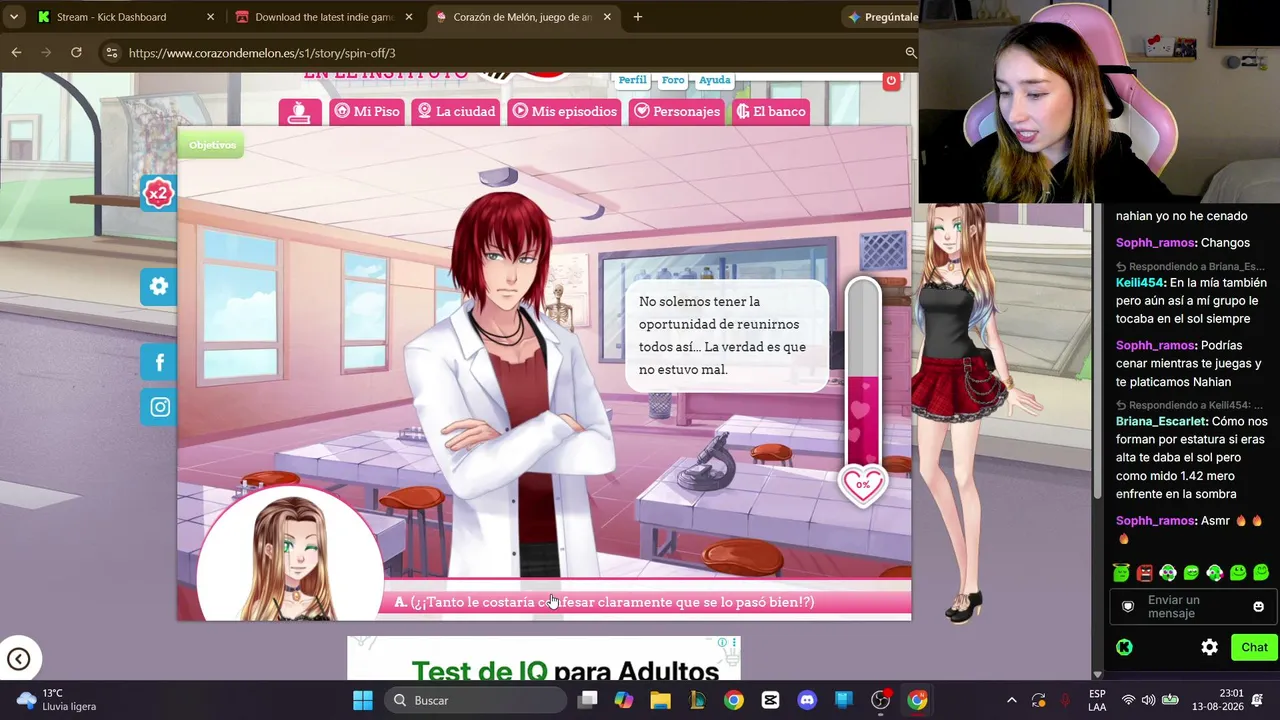Screen dimensions: 1280x720
Task: Click the zoom magnifier in address bar
Action: pyautogui.click(x=910, y=52)
